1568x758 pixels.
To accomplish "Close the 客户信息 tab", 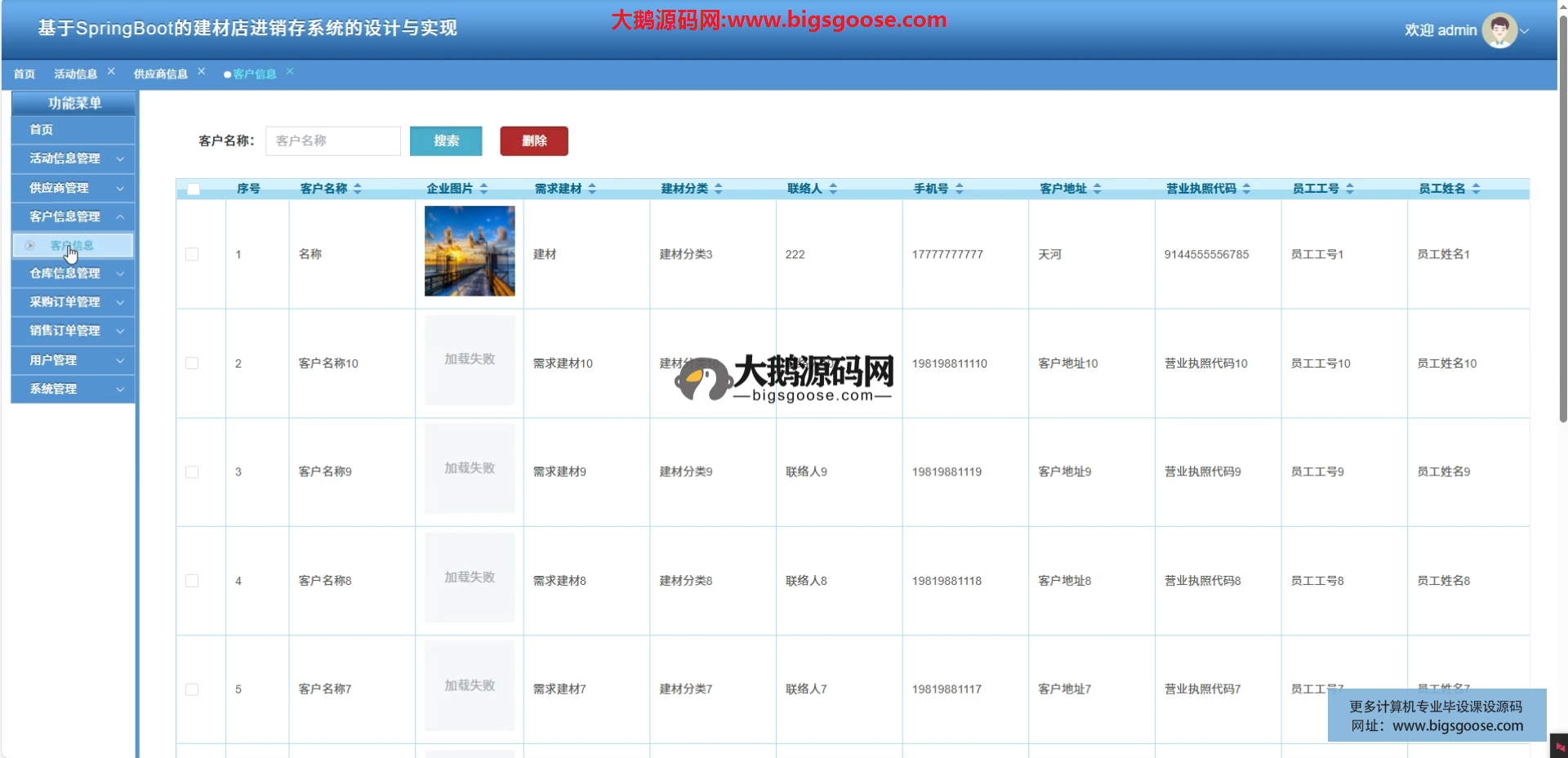I will tap(290, 71).
